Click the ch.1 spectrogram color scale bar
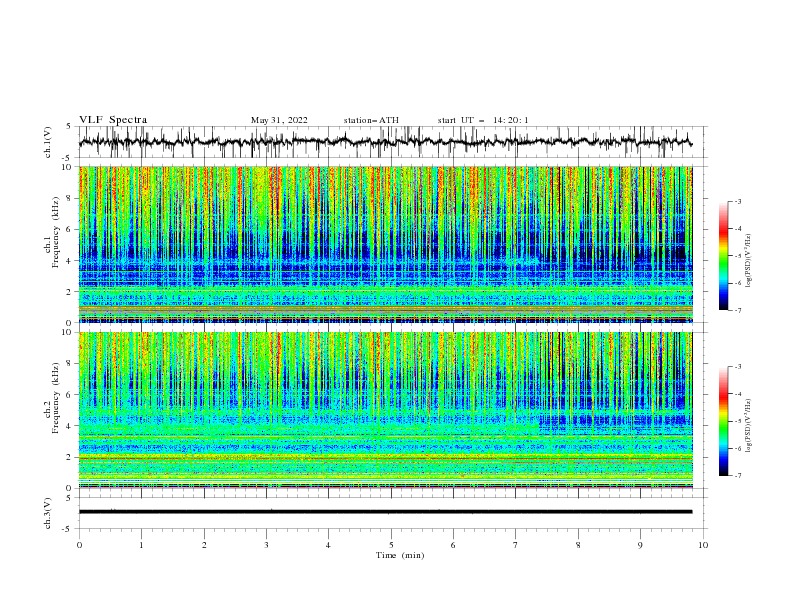Viewport: 792px width, 612px height. tap(723, 256)
